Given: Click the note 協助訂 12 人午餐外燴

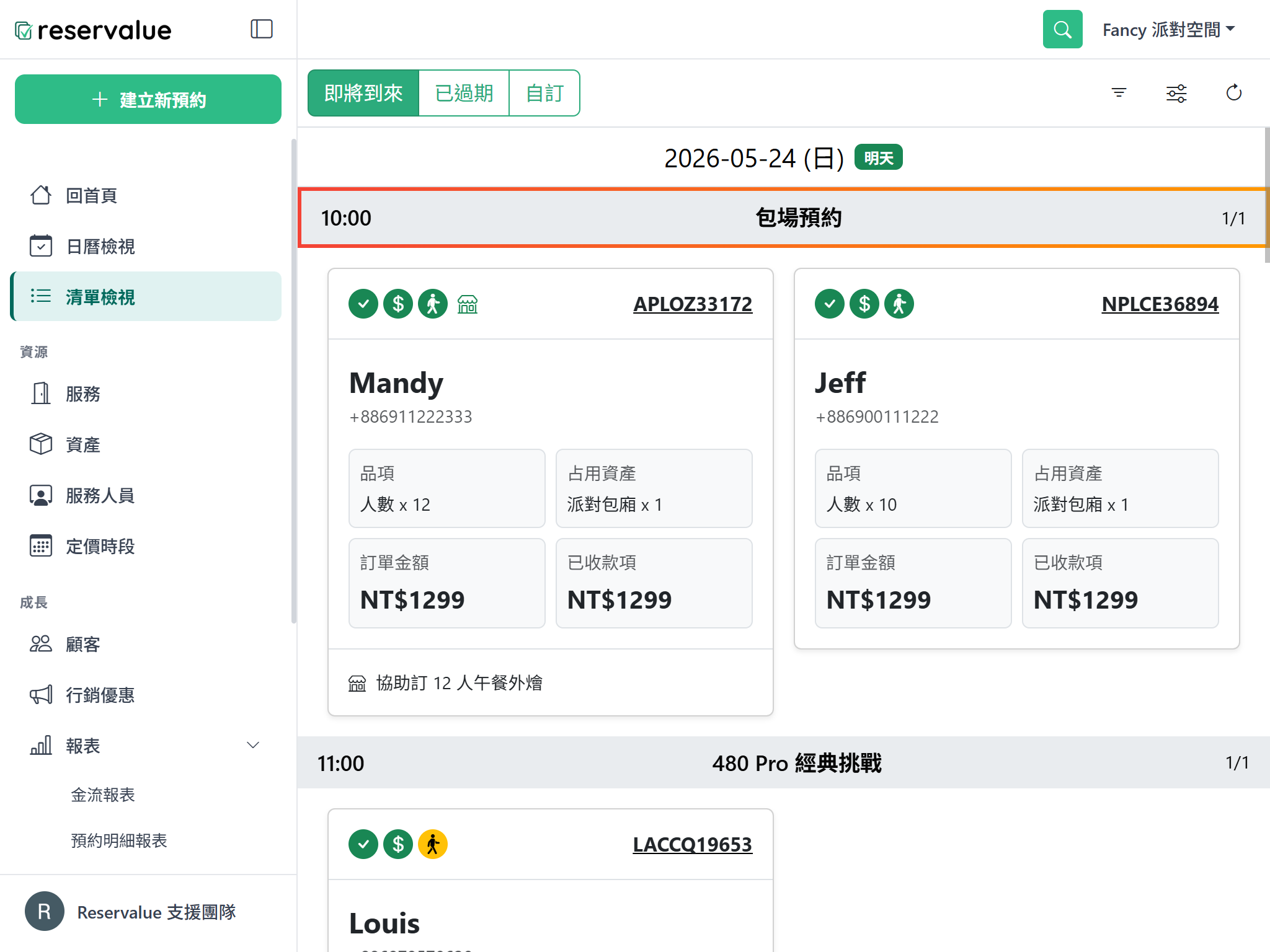Looking at the screenshot, I should (x=459, y=683).
